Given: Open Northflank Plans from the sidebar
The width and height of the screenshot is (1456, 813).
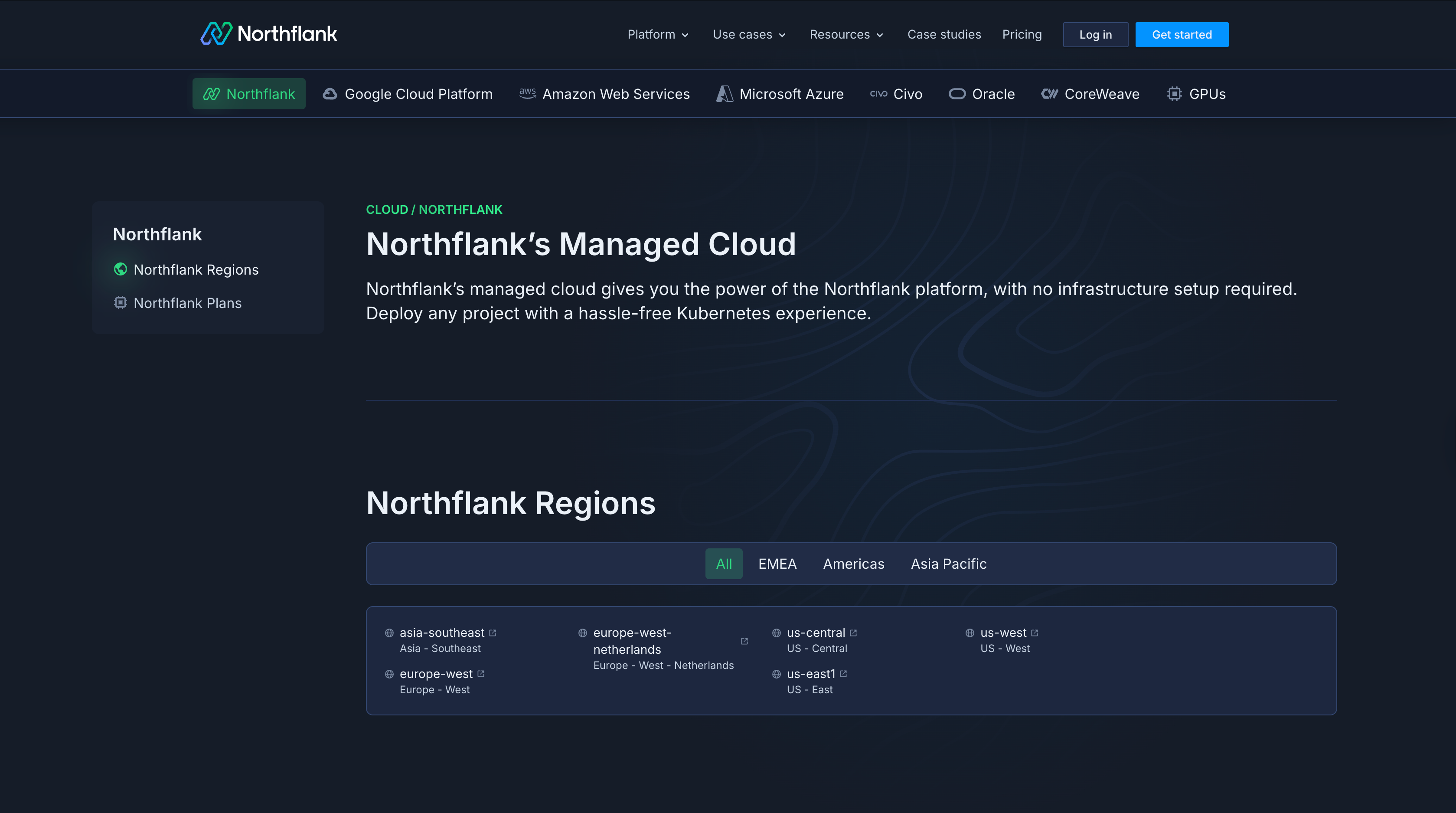Looking at the screenshot, I should point(187,303).
